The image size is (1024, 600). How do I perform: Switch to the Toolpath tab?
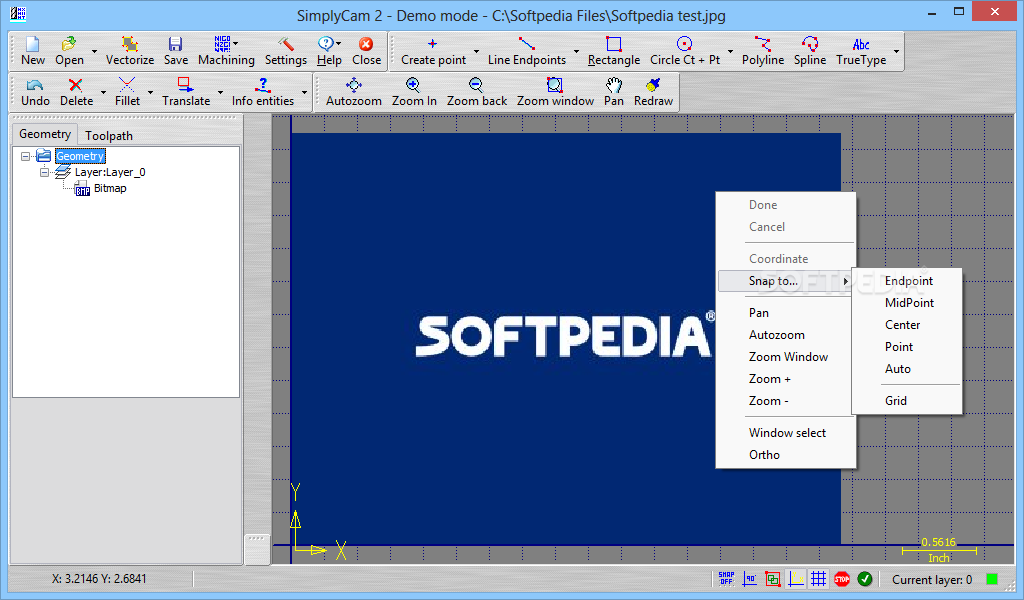coord(108,135)
